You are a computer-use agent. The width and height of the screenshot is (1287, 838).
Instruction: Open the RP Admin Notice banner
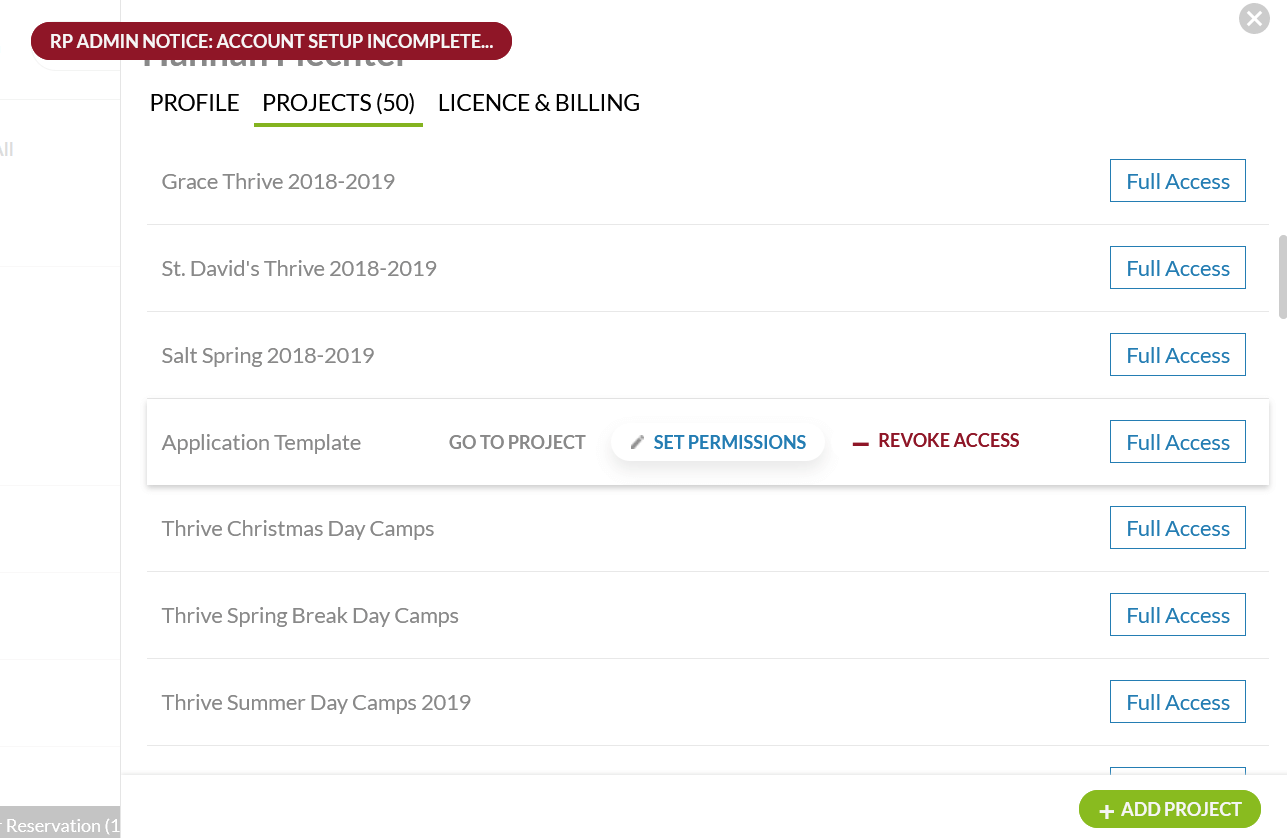point(271,42)
